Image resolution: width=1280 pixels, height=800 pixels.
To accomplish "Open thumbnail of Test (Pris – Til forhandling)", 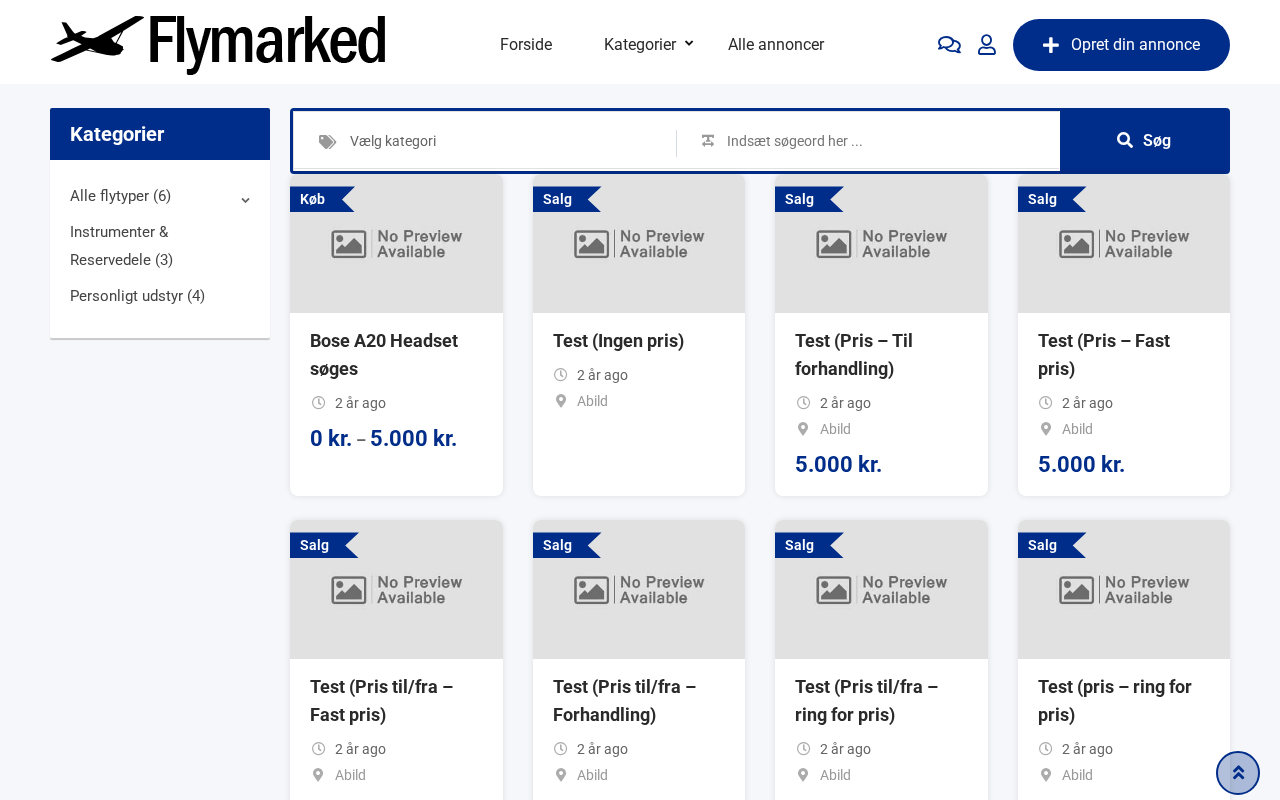I will click(x=881, y=244).
